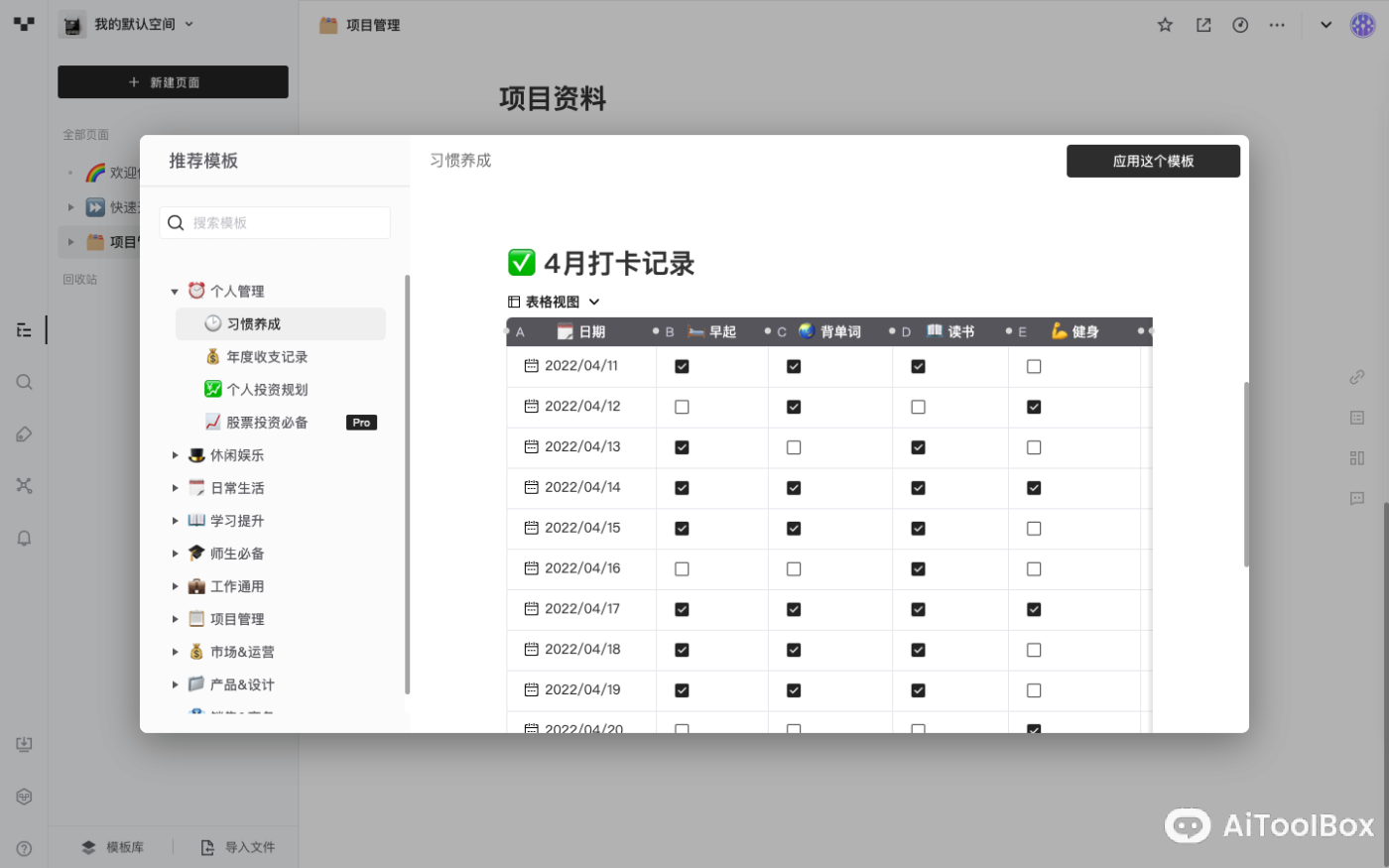Collapse the 个人管理 template category

[x=175, y=292]
